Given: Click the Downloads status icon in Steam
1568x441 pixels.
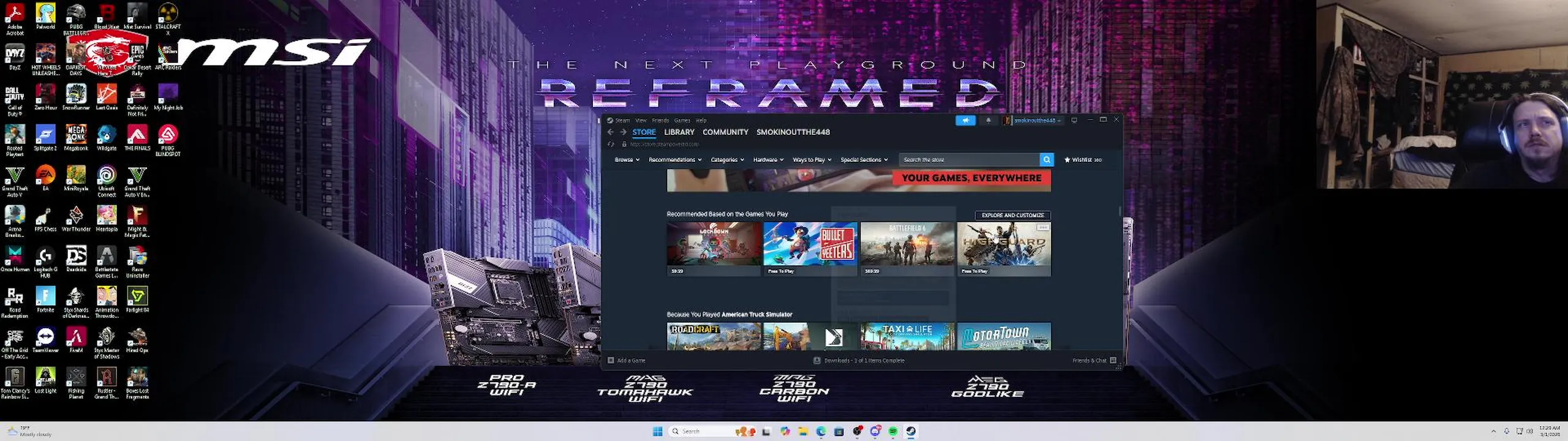Looking at the screenshot, I should coord(816,361).
